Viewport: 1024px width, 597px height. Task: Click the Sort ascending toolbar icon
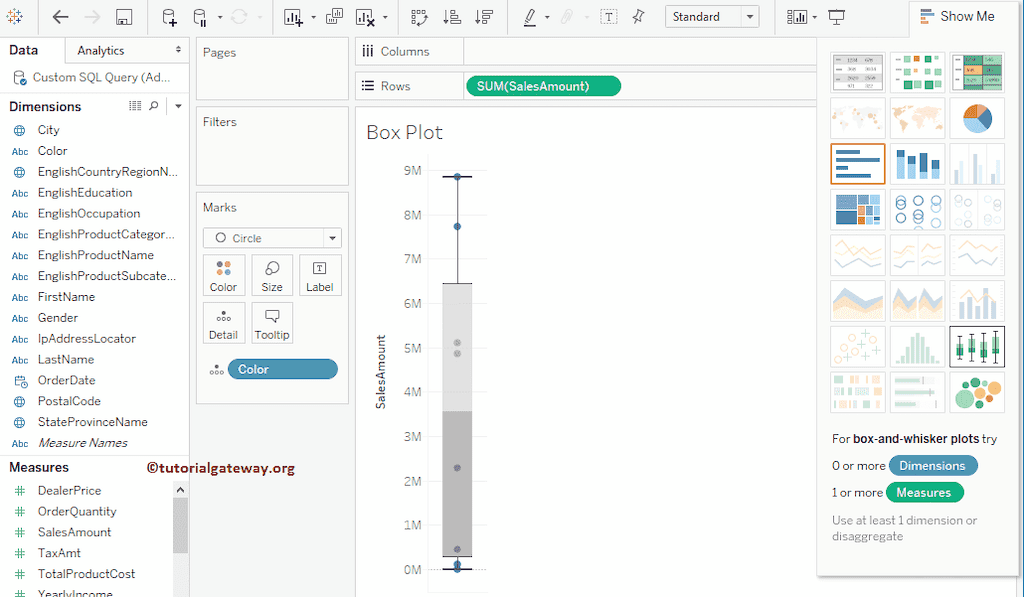(x=451, y=17)
